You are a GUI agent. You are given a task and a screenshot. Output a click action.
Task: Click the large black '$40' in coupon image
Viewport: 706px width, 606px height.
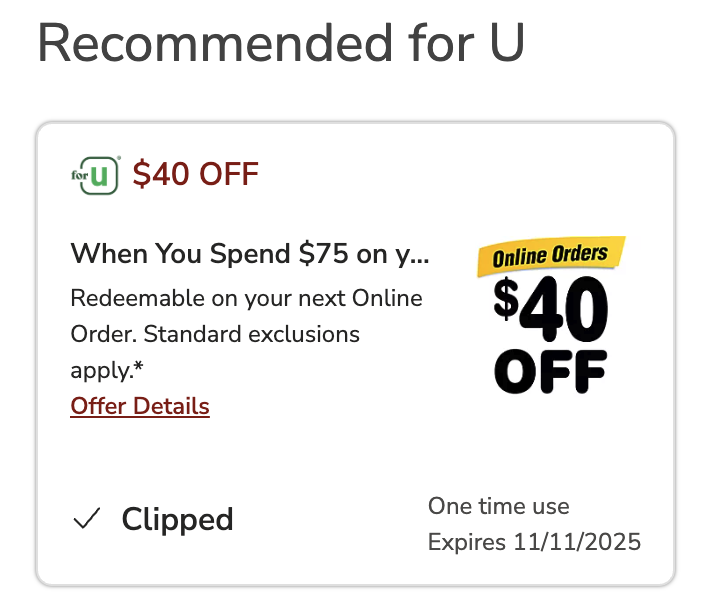(x=551, y=308)
